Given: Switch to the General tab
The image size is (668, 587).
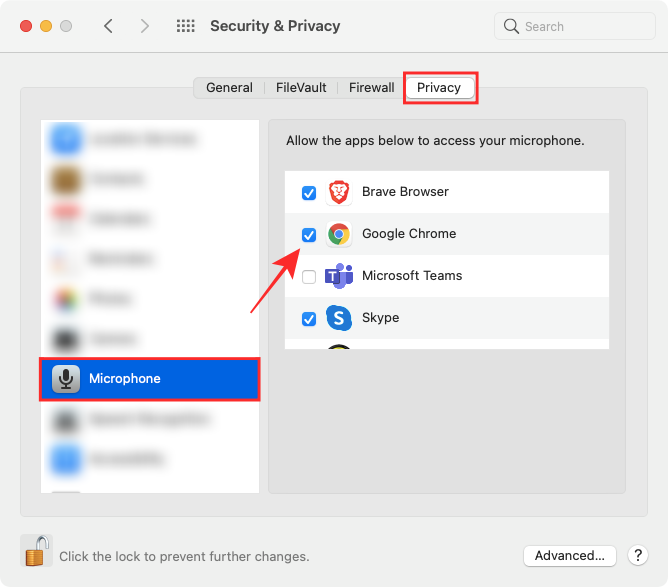Looking at the screenshot, I should [229, 88].
